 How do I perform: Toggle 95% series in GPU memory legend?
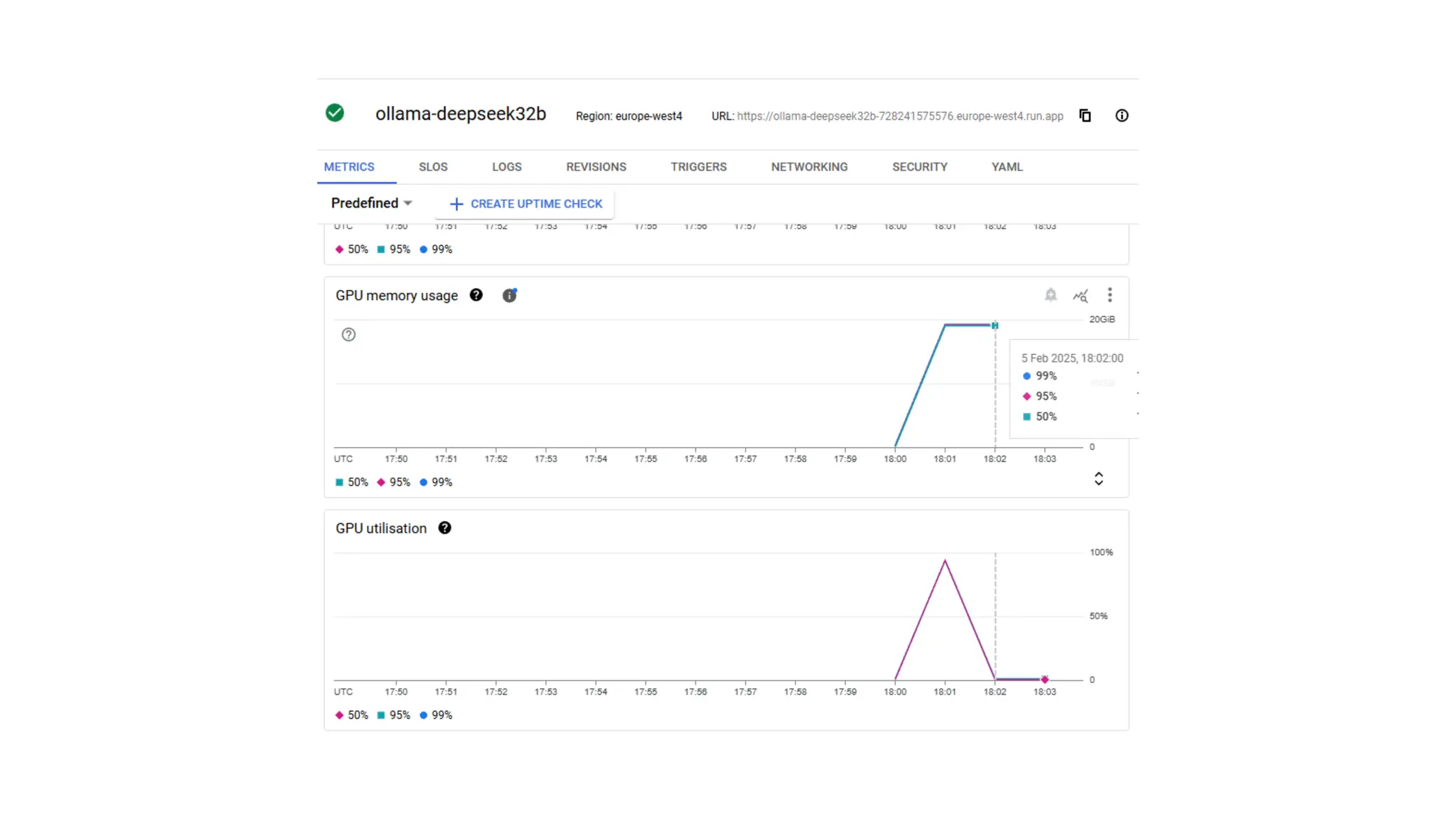pyautogui.click(x=394, y=482)
